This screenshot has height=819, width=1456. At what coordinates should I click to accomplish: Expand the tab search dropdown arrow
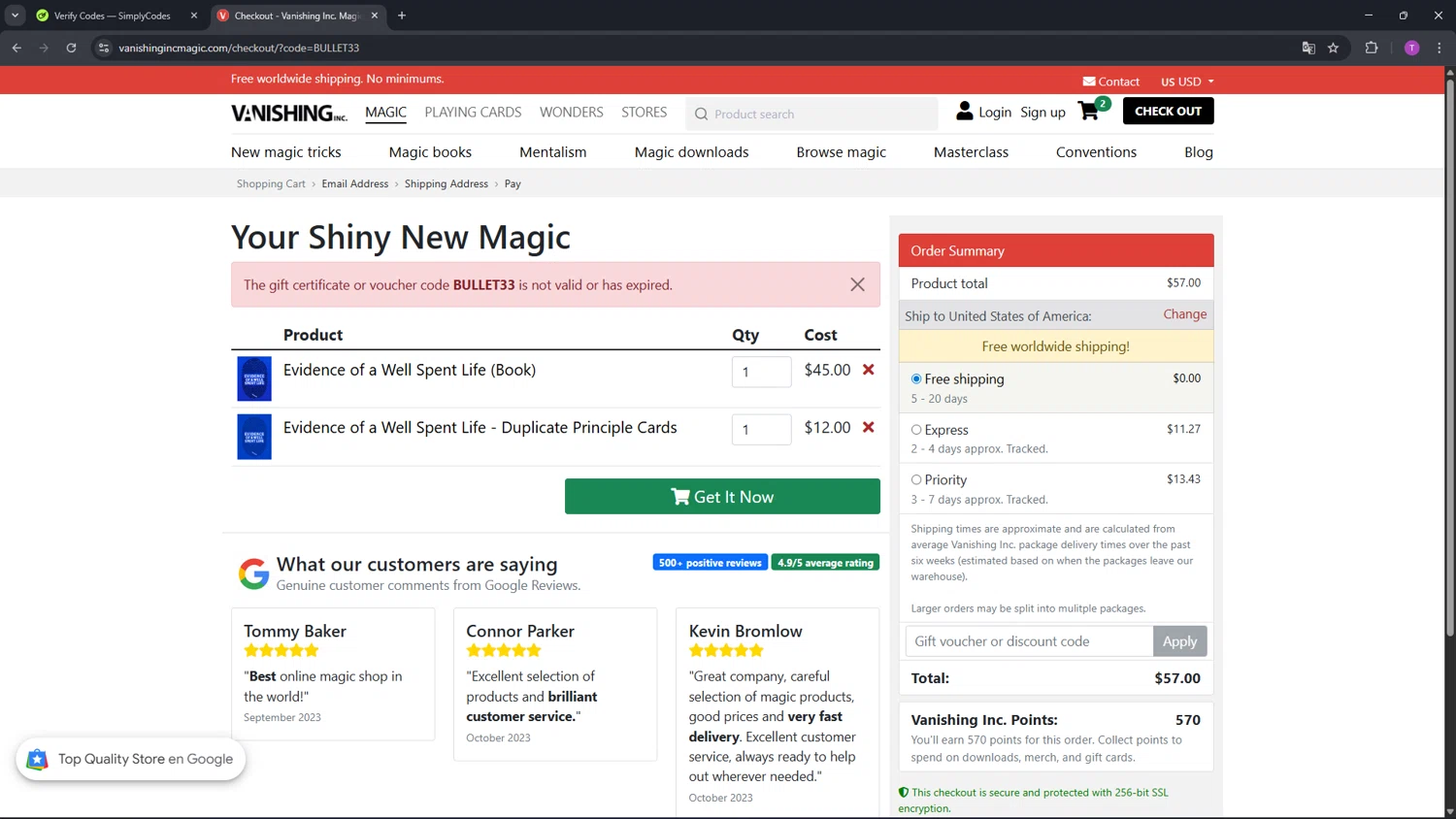[15, 16]
